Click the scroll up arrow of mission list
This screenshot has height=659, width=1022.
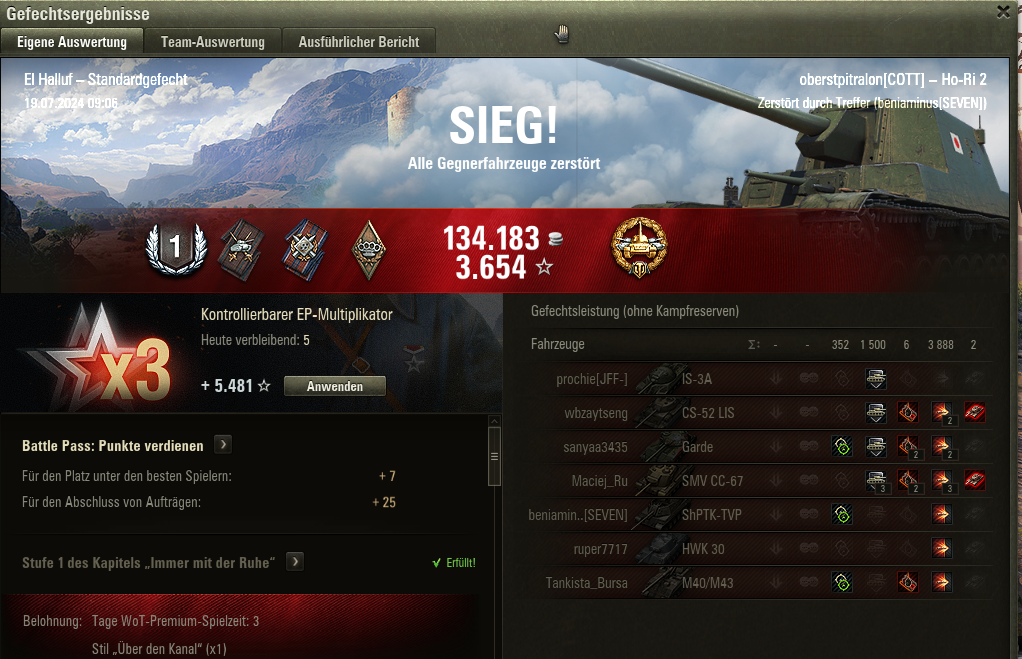click(x=494, y=421)
